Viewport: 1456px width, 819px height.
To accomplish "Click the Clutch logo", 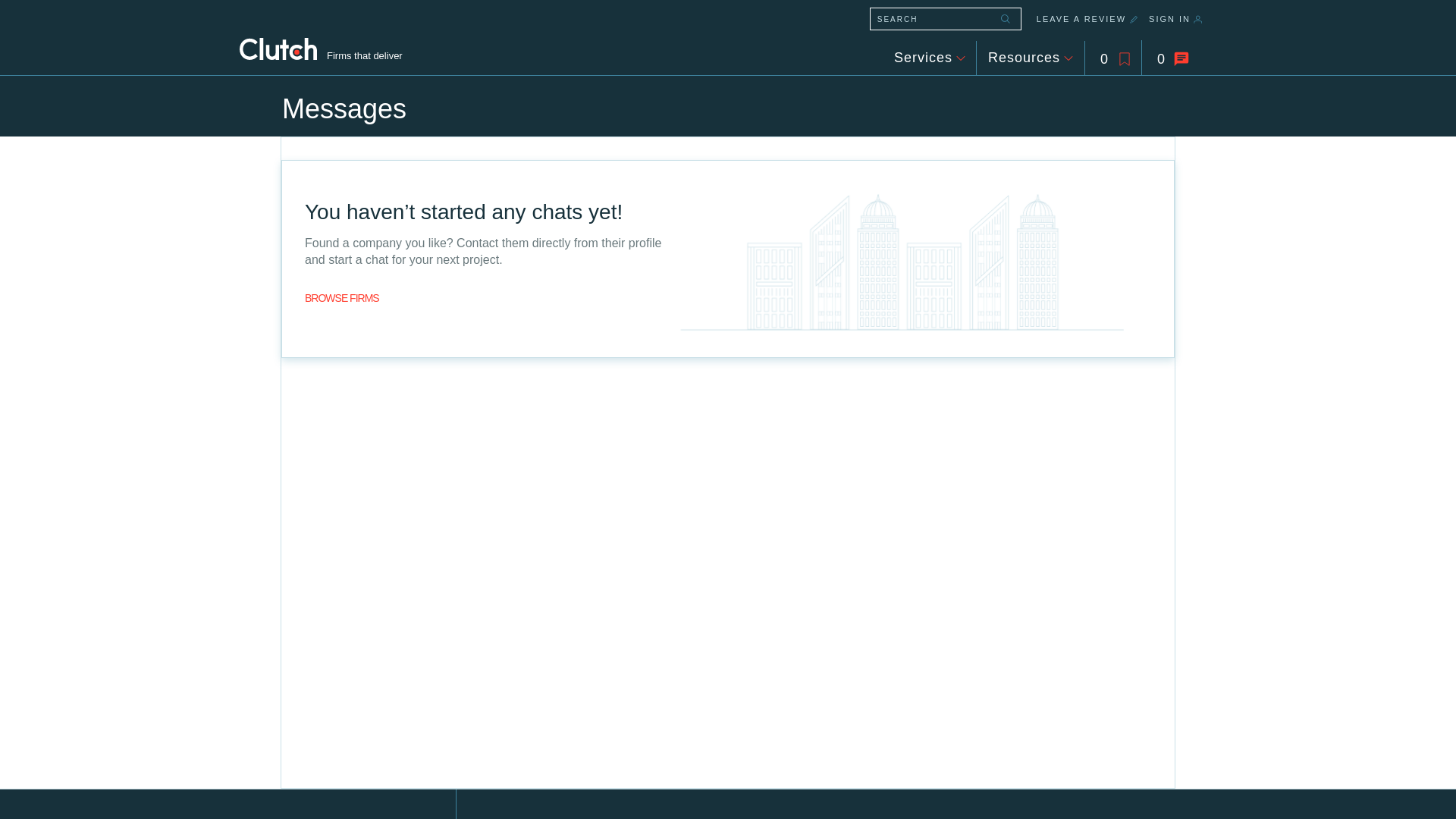I will point(278,49).
